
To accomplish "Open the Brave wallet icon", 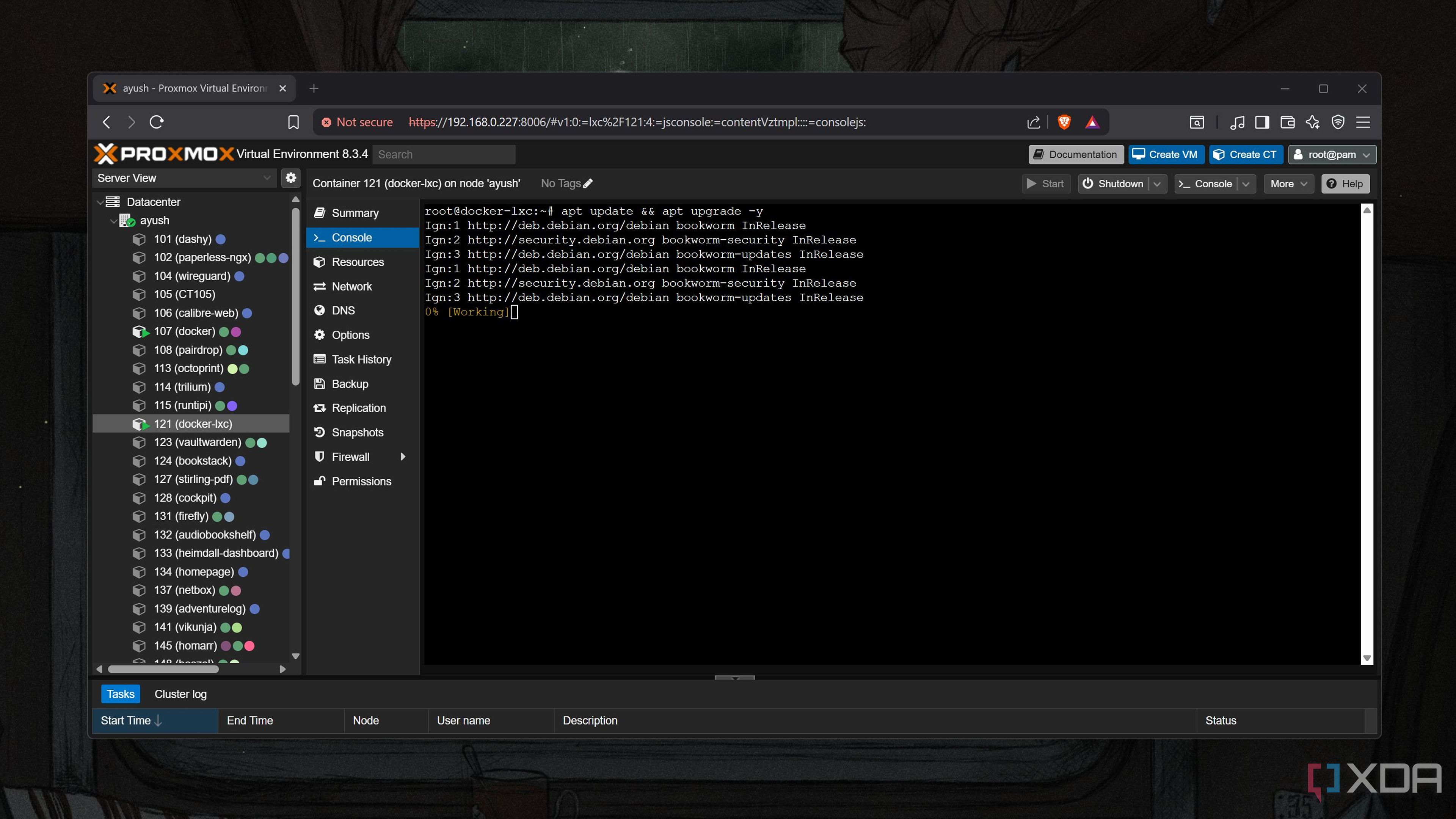I will (x=1288, y=122).
